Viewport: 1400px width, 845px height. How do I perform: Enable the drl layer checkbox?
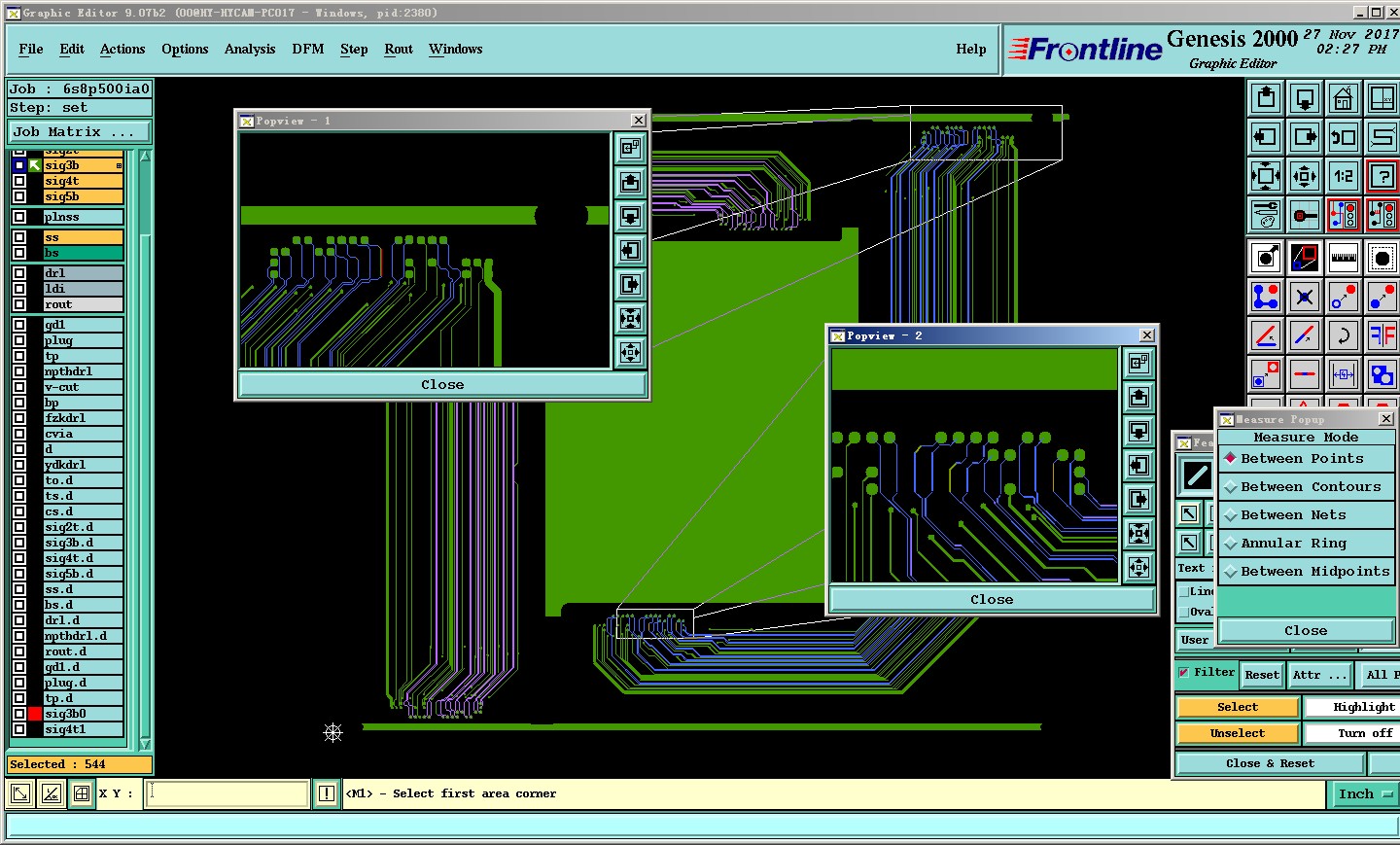pos(19,273)
